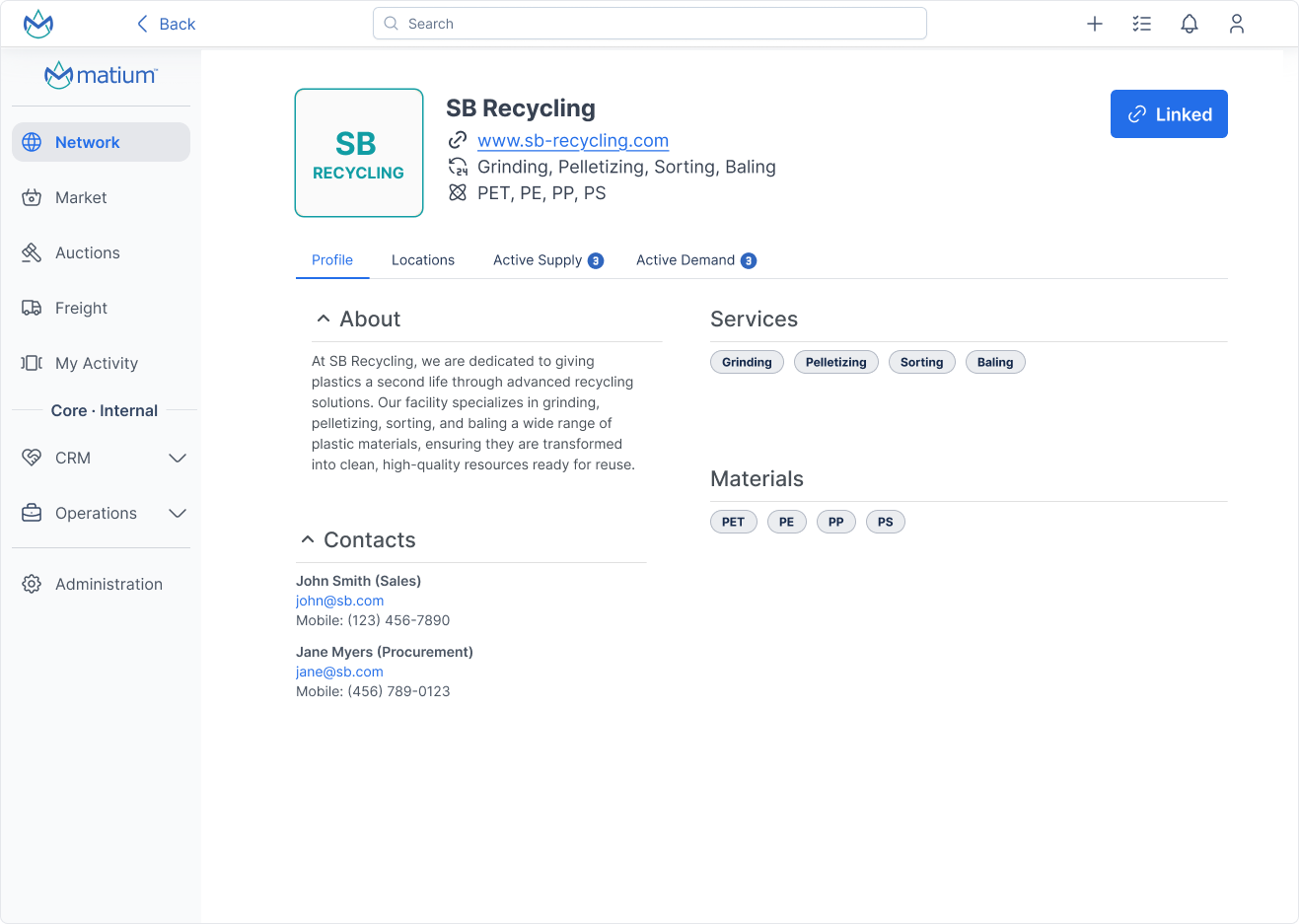Collapse the About section
This screenshot has height=924, width=1299.
point(324,318)
